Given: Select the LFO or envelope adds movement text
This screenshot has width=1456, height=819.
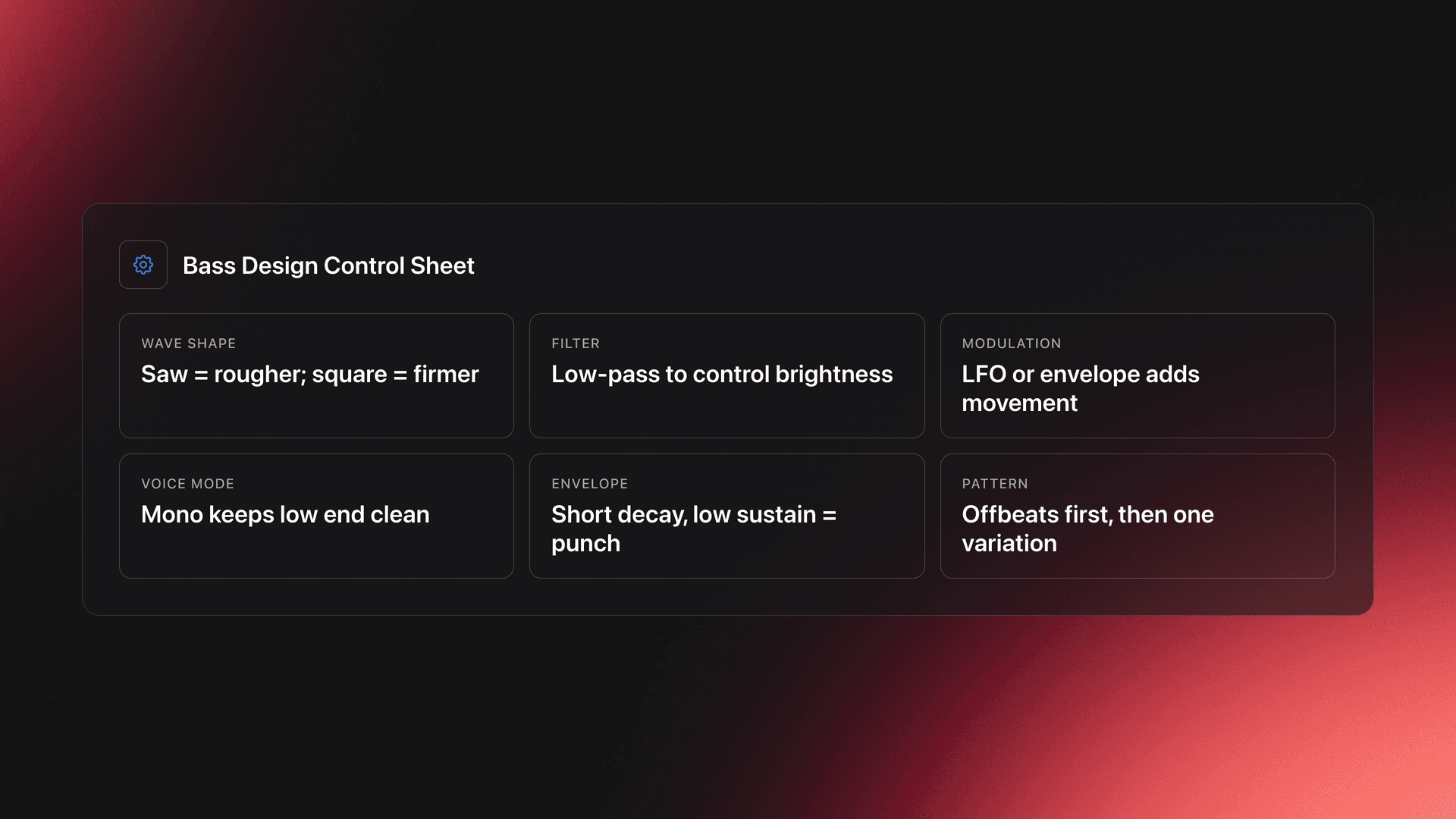Looking at the screenshot, I should click(1080, 388).
